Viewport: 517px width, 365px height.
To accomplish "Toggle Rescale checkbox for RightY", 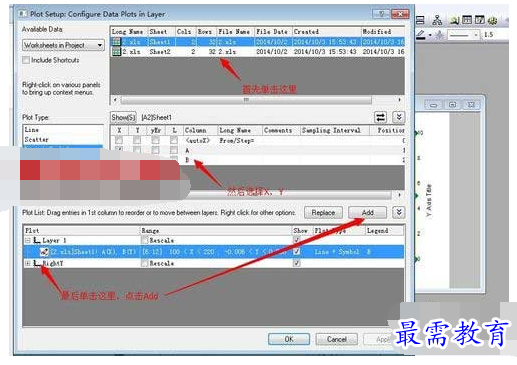I will [x=145, y=263].
